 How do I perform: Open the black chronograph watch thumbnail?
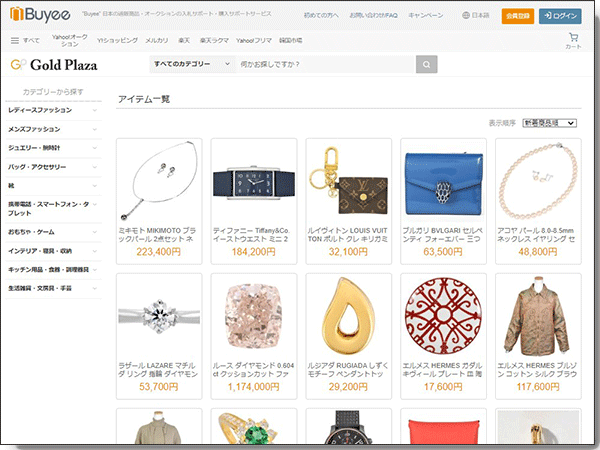point(349,427)
